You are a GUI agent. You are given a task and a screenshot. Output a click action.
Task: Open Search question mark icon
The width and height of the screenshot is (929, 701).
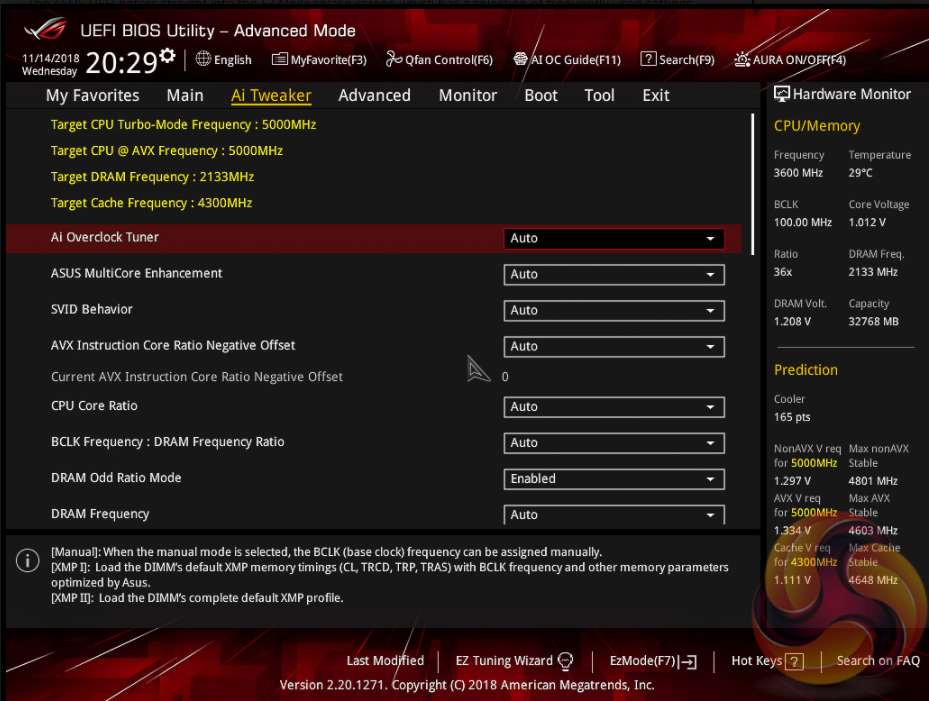pyautogui.click(x=649, y=59)
